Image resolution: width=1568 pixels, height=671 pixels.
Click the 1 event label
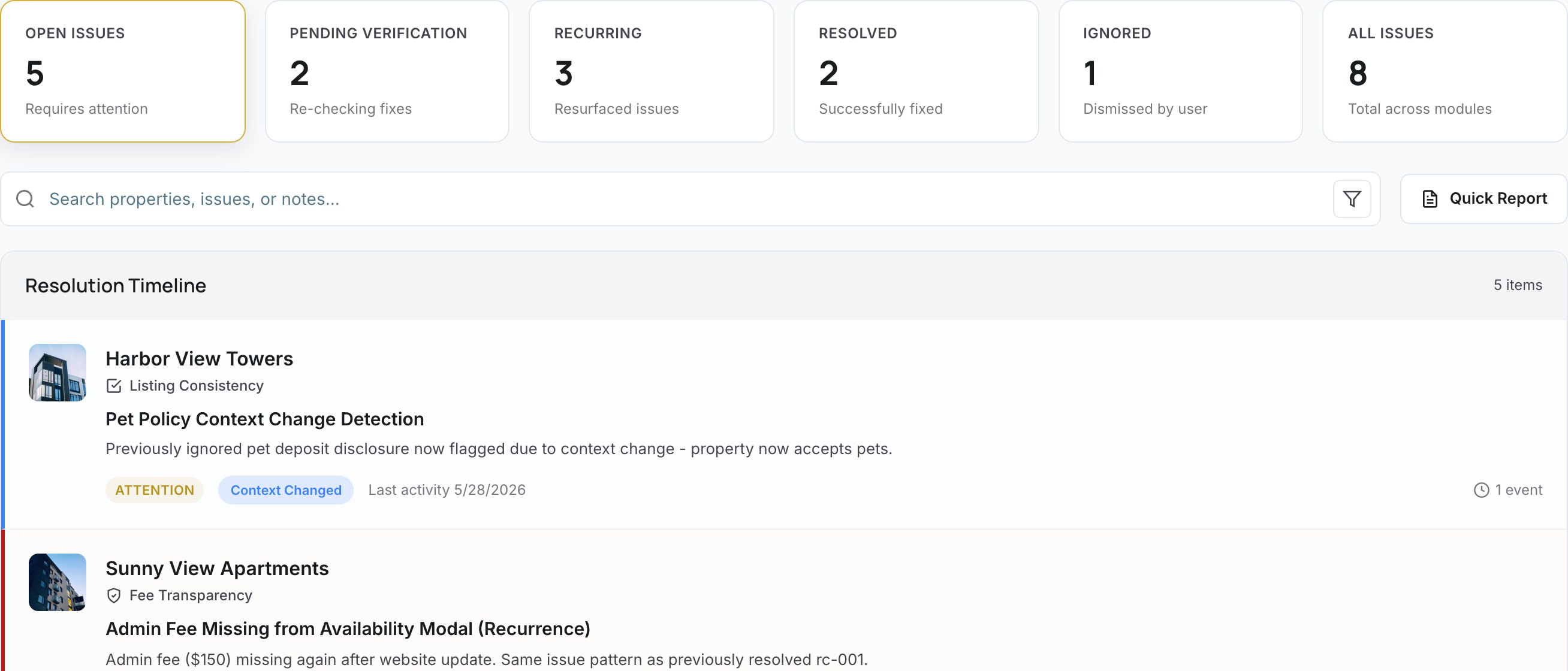1518,490
